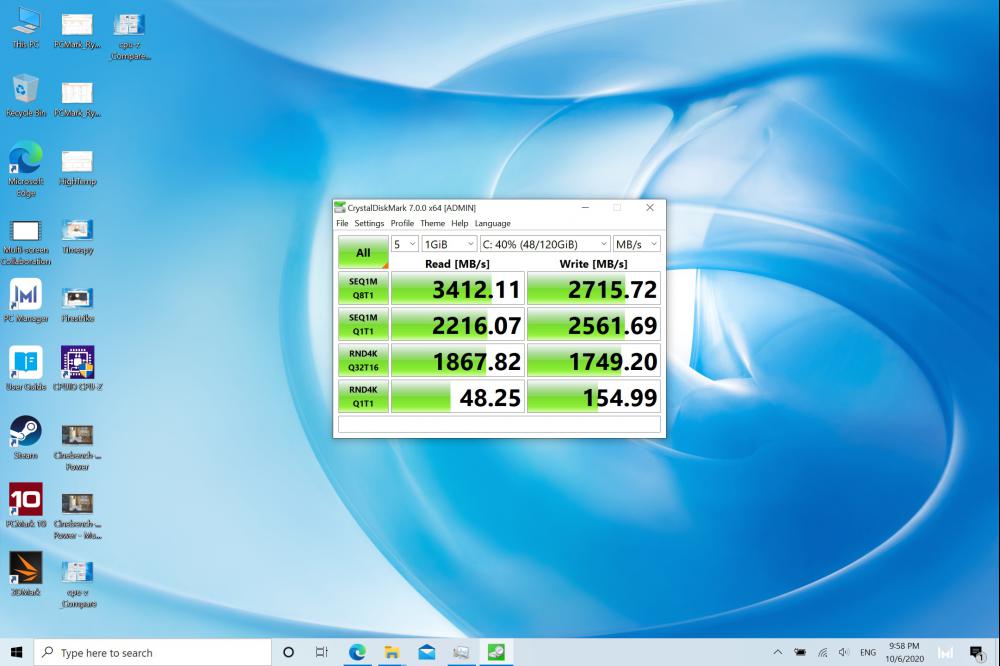Launch Steam from the desktop

pyautogui.click(x=26, y=438)
